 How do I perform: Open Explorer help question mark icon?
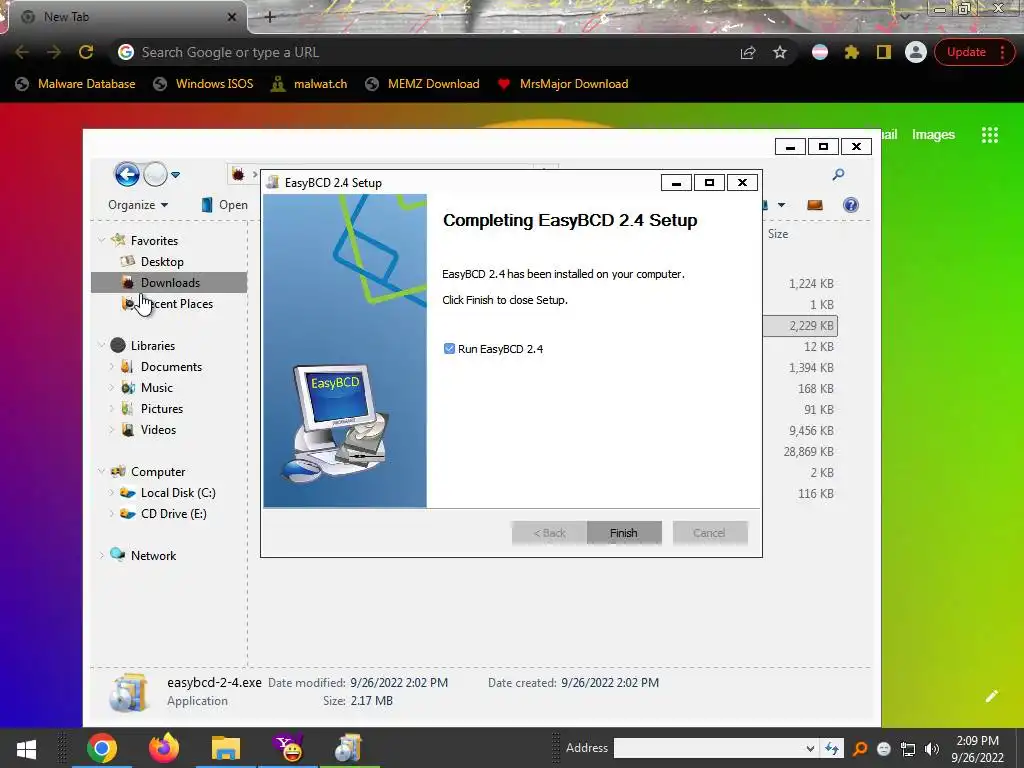[x=850, y=205]
